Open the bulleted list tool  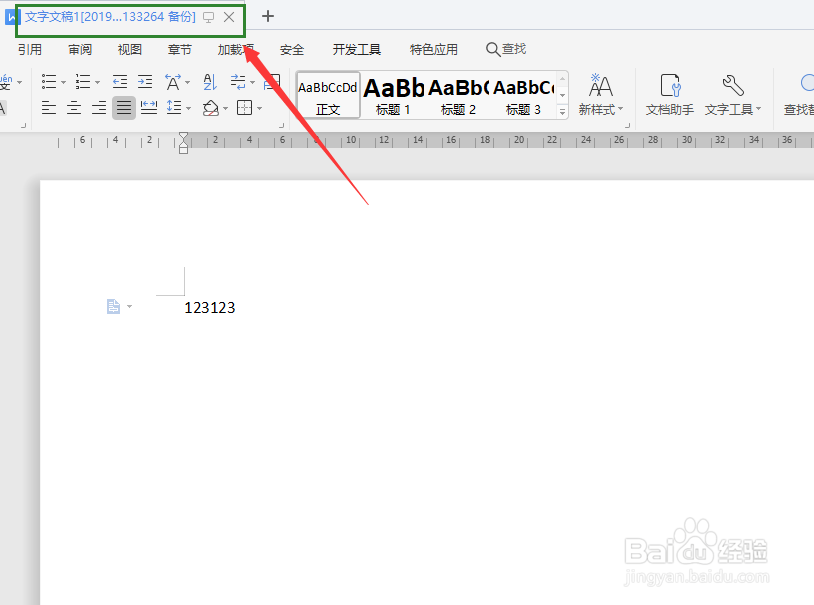click(x=49, y=82)
